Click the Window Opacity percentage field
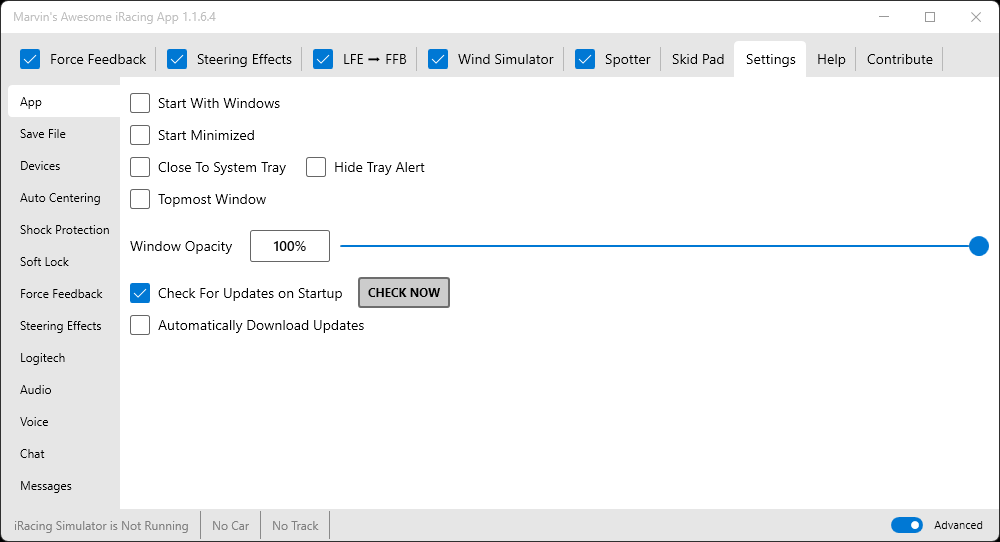Screen dimensions: 1000x542 (290, 246)
